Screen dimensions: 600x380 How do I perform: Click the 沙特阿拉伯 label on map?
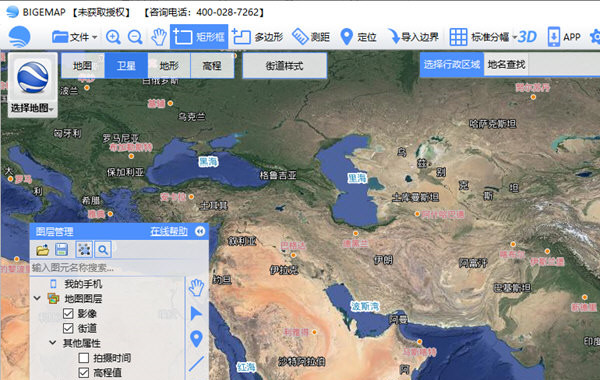[x=302, y=361]
